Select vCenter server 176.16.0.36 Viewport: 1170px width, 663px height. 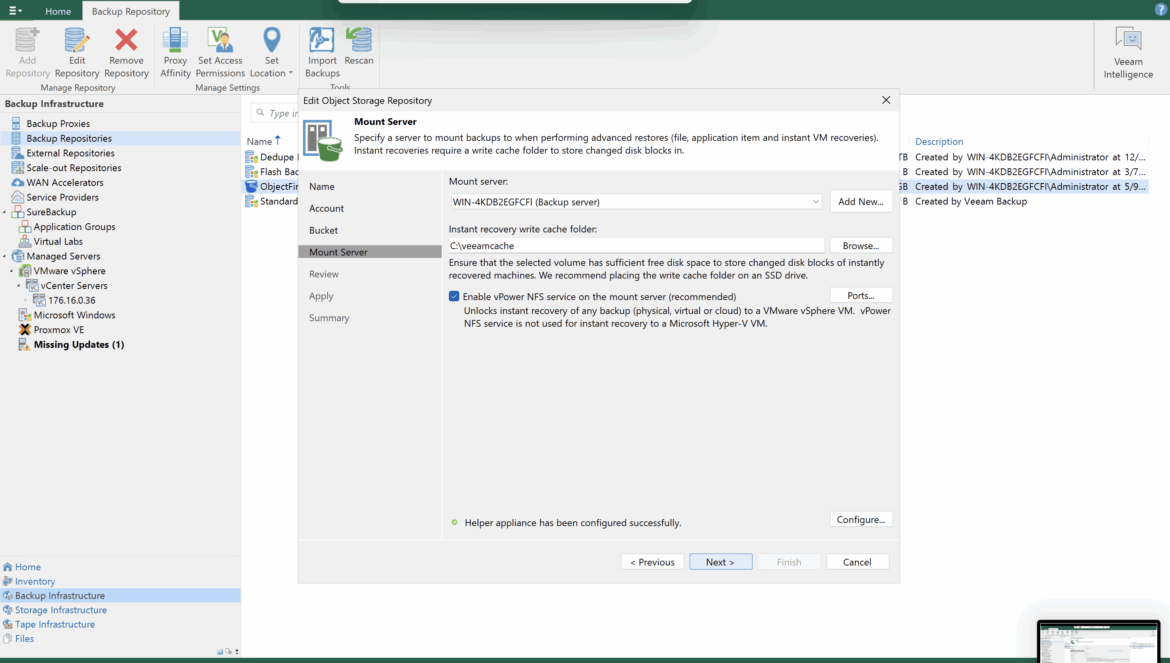click(71, 301)
